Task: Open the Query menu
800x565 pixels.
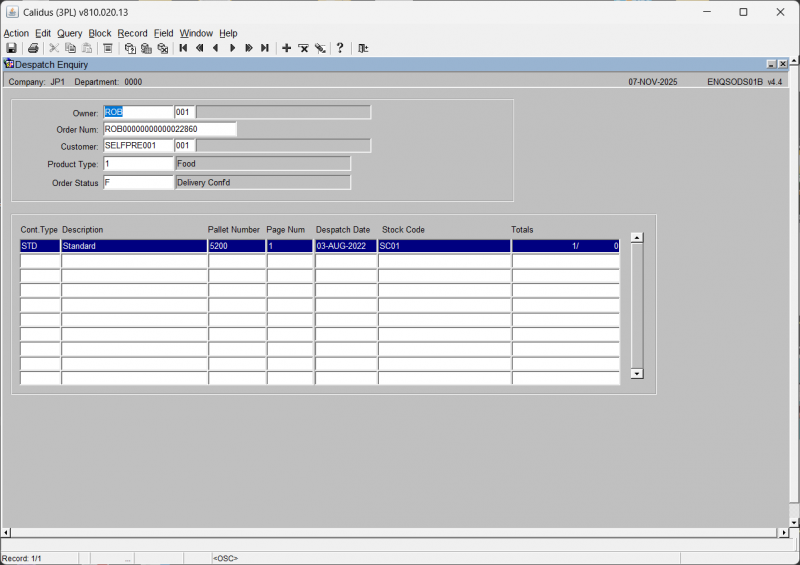Action: click(x=69, y=33)
